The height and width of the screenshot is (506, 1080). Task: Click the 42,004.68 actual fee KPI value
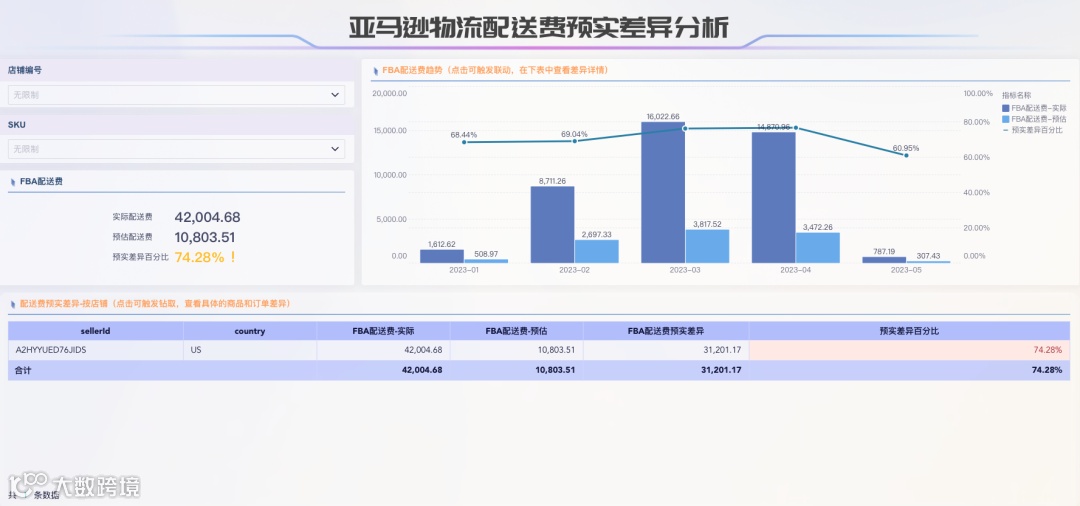pos(207,218)
